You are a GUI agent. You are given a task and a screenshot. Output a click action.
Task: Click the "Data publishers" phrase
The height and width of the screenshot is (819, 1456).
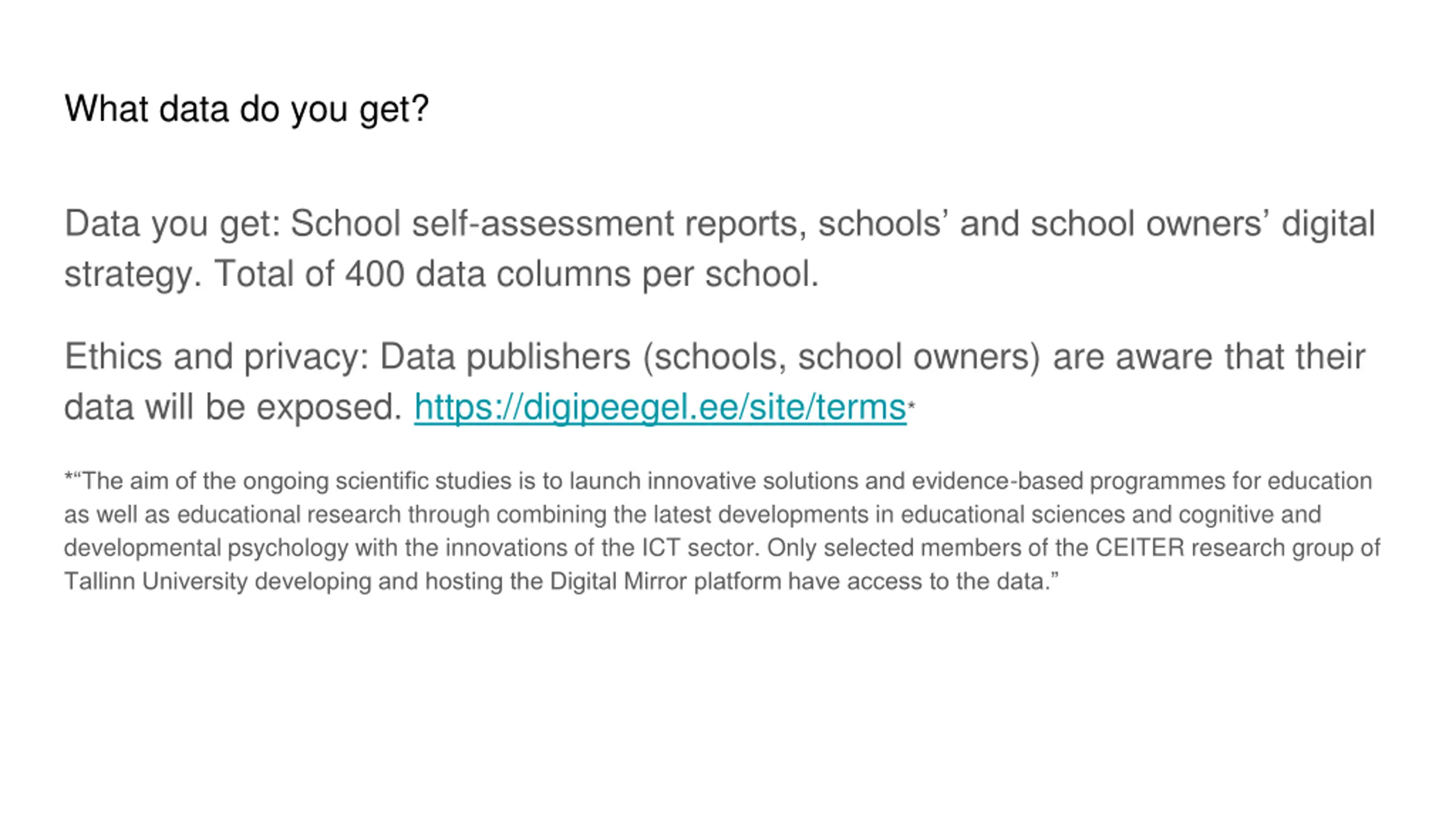(x=505, y=357)
